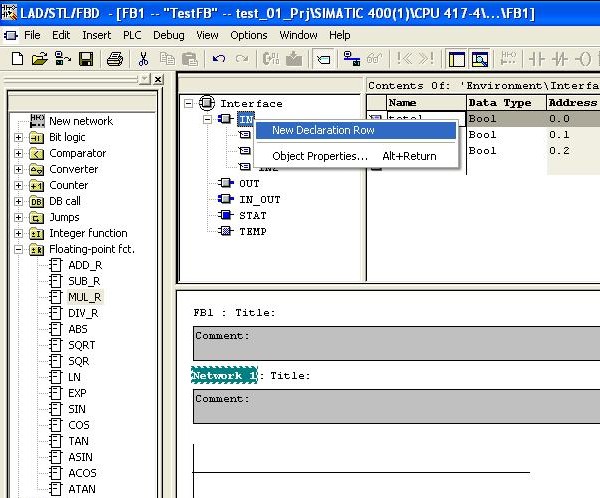Select the IN_OUT interface node
This screenshot has width=600, height=498.
pos(259,200)
